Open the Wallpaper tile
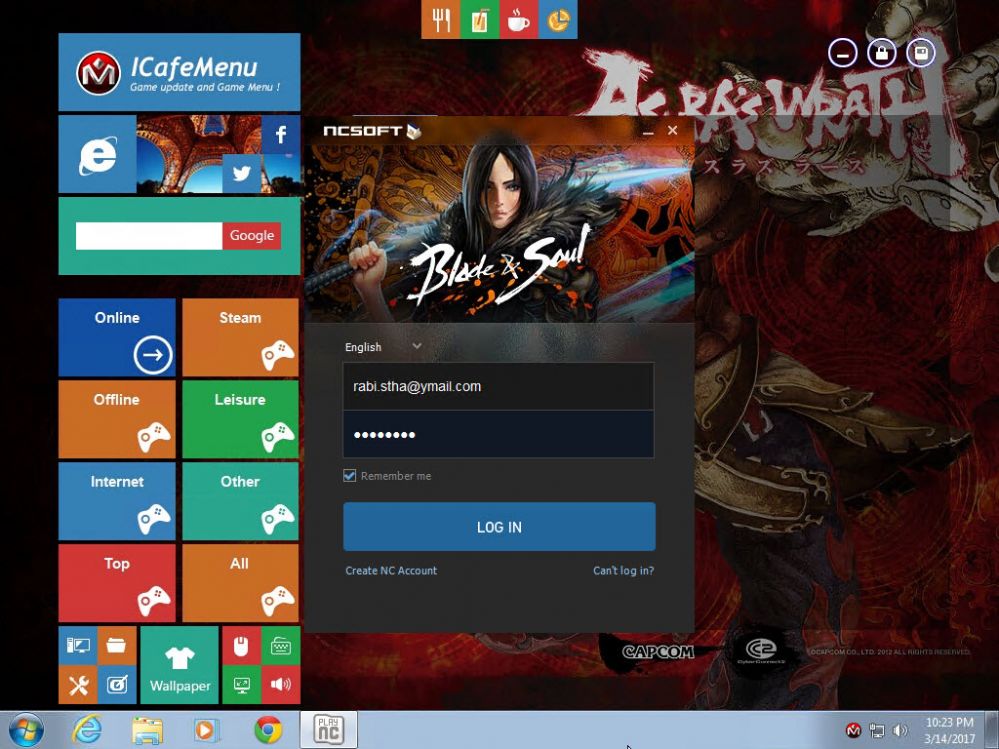The width and height of the screenshot is (999, 749). [180, 665]
